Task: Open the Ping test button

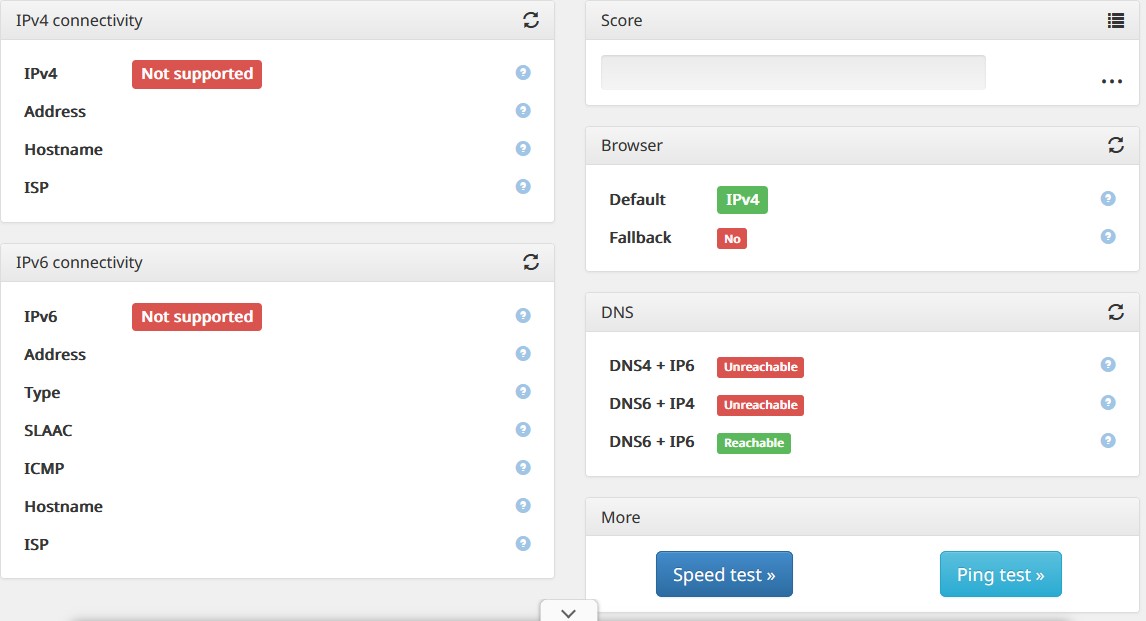Action: pos(1000,574)
